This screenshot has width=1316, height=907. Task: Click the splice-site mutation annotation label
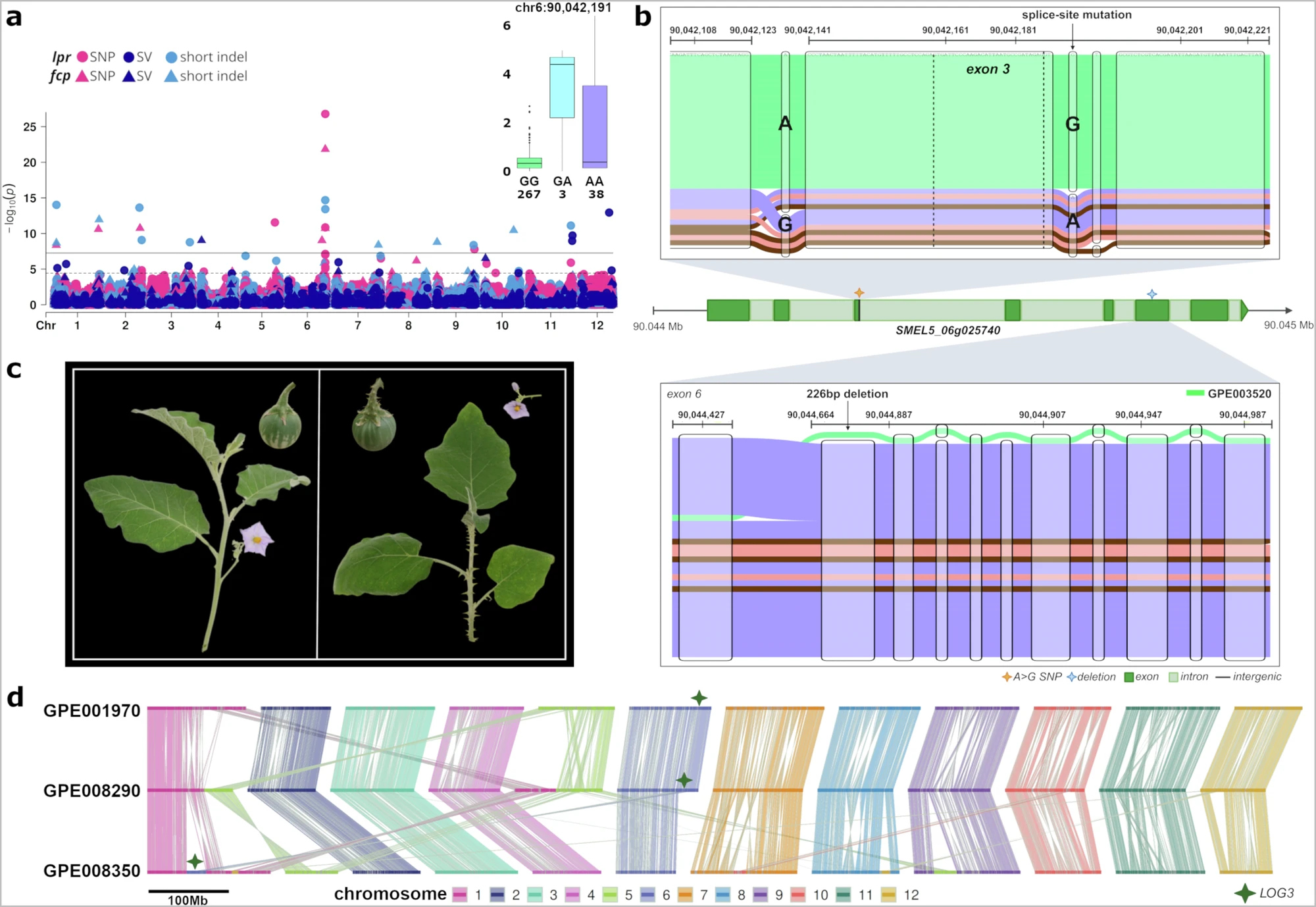click(x=1076, y=14)
